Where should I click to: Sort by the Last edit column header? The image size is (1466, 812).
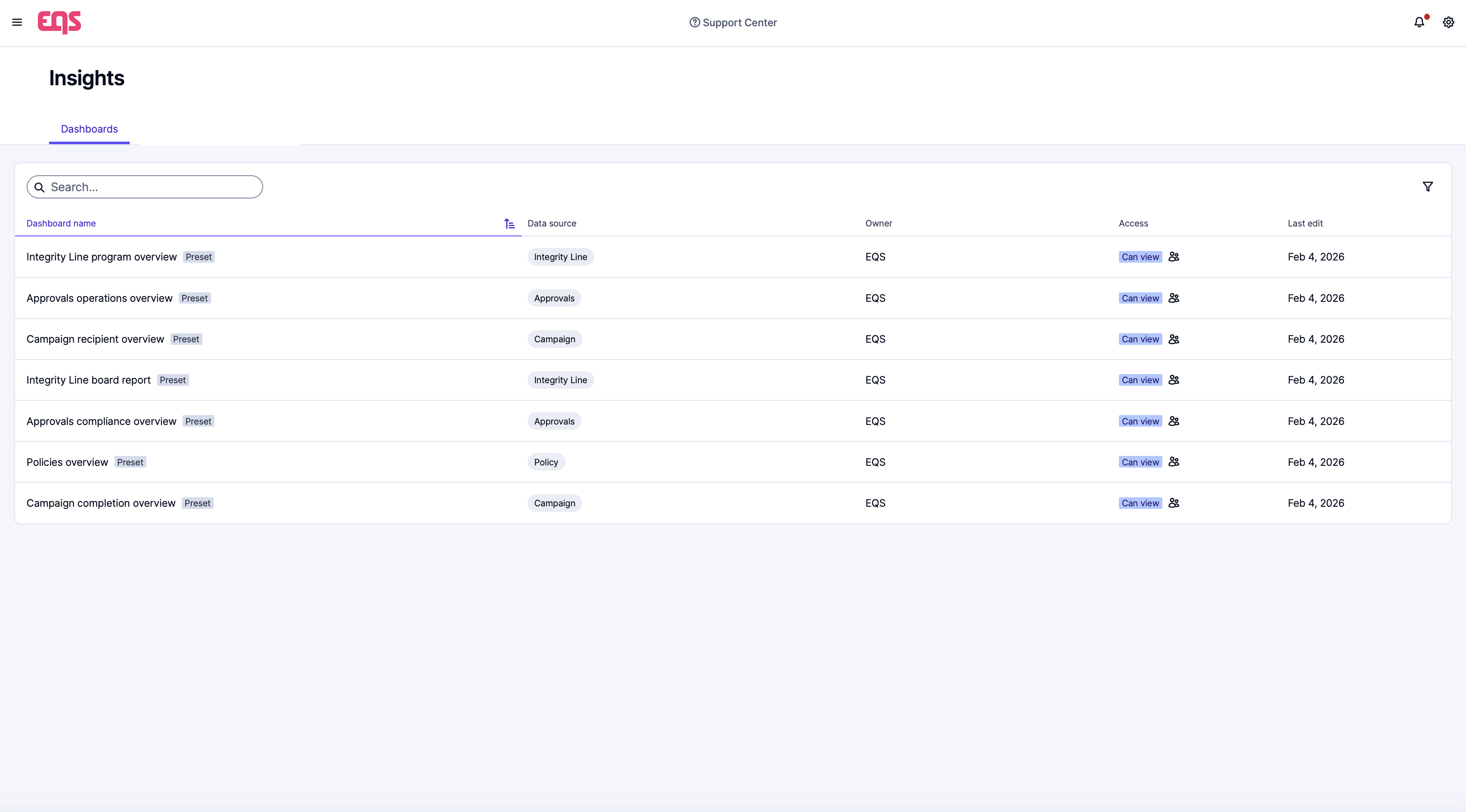pyautogui.click(x=1304, y=223)
